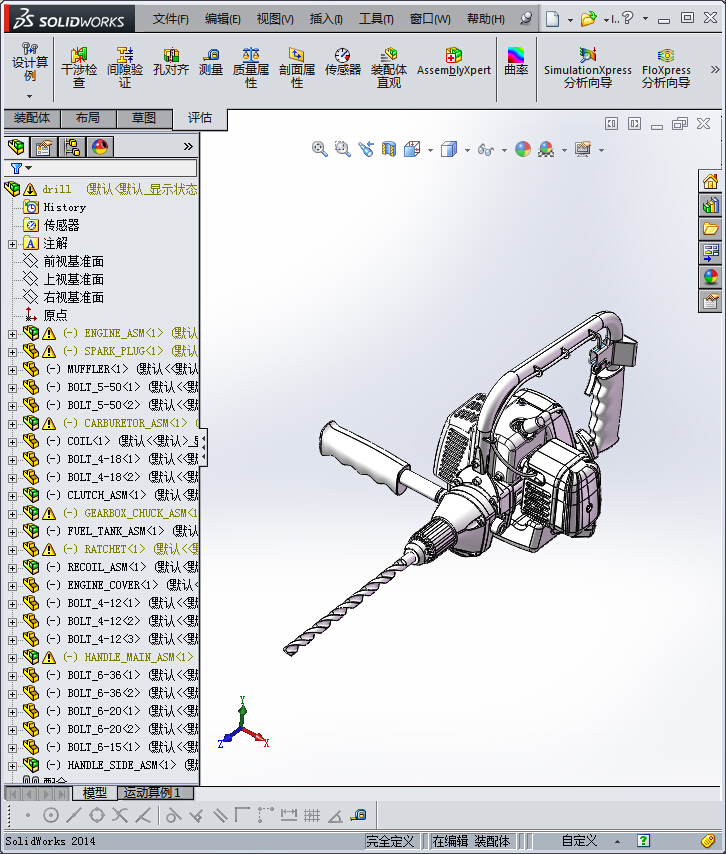726x854 pixels.
Task: Switch to DisplayManager panel tab
Action: [x=100, y=147]
